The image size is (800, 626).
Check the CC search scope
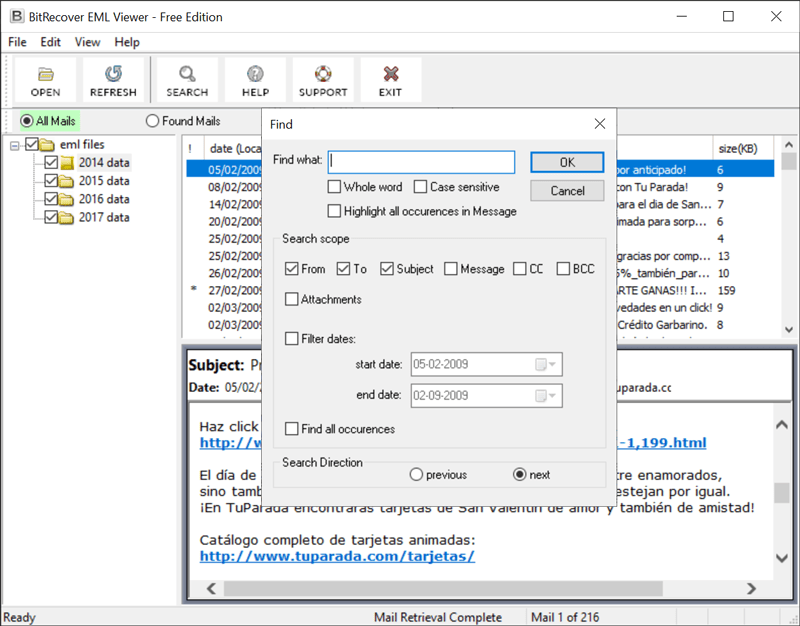pyautogui.click(x=519, y=268)
